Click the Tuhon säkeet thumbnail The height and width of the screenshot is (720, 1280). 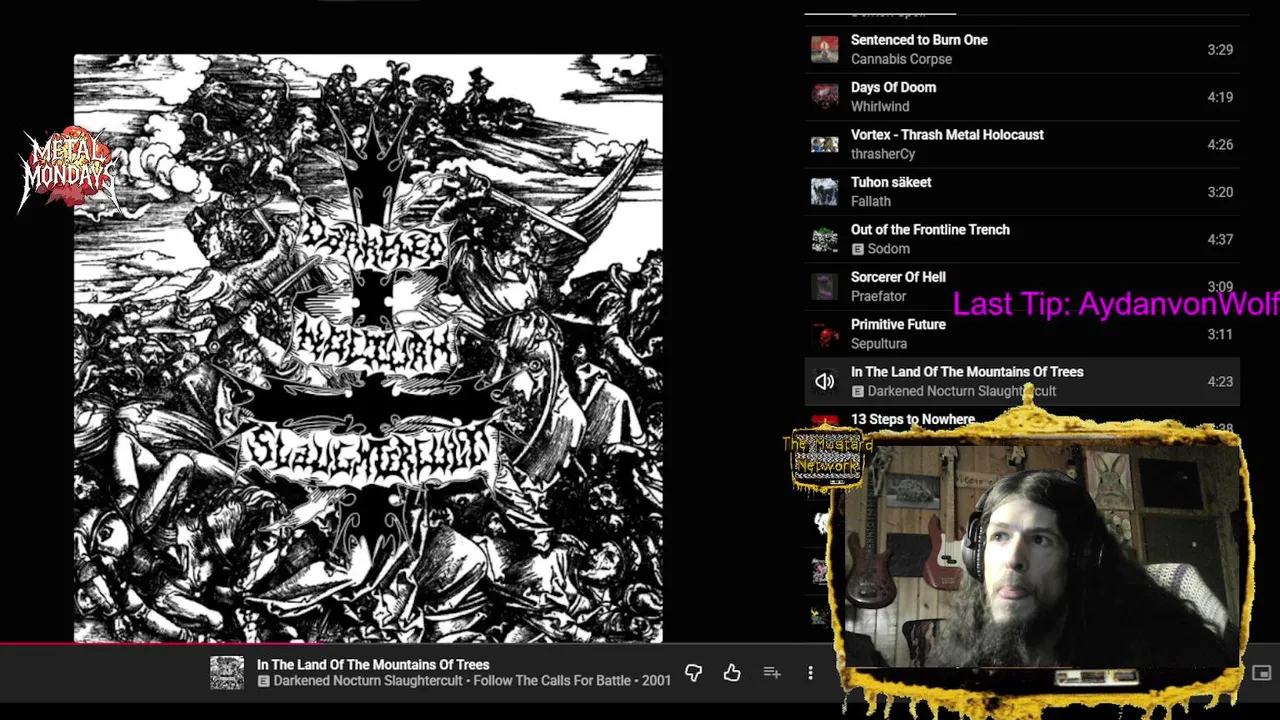tap(824, 192)
